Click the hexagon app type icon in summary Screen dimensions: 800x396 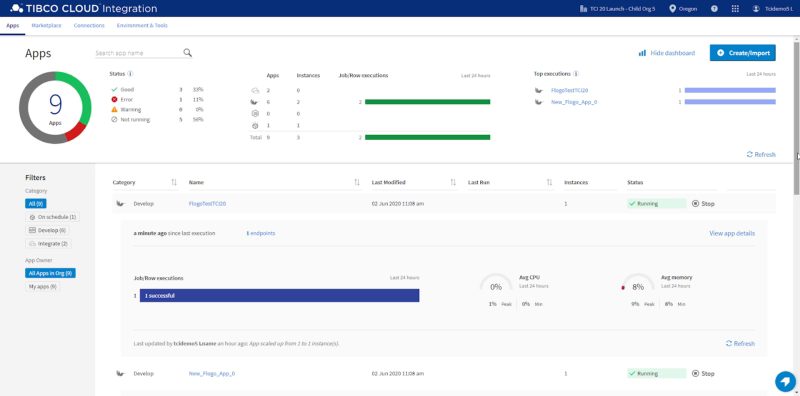pos(255,114)
